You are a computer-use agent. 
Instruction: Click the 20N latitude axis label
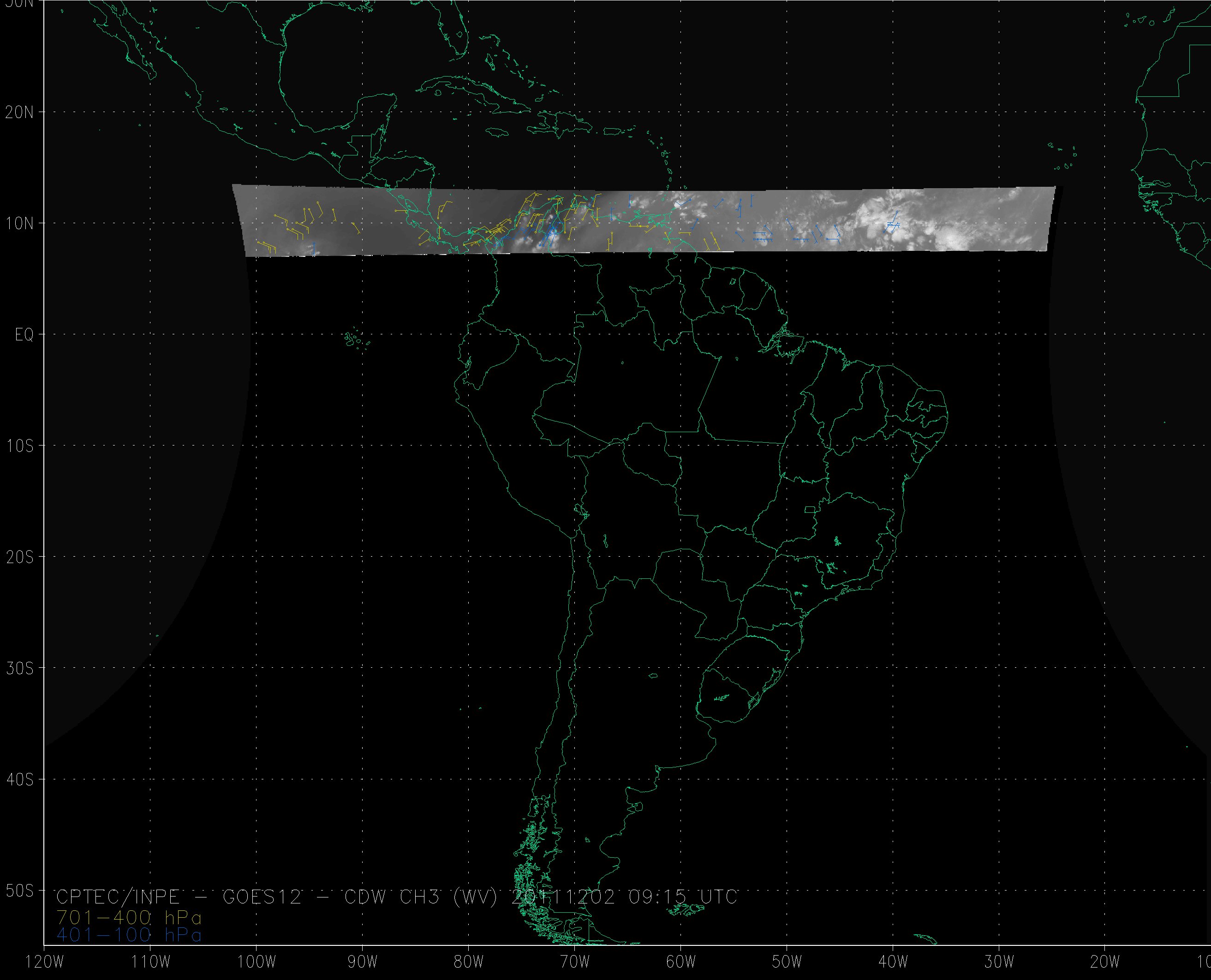(x=19, y=113)
